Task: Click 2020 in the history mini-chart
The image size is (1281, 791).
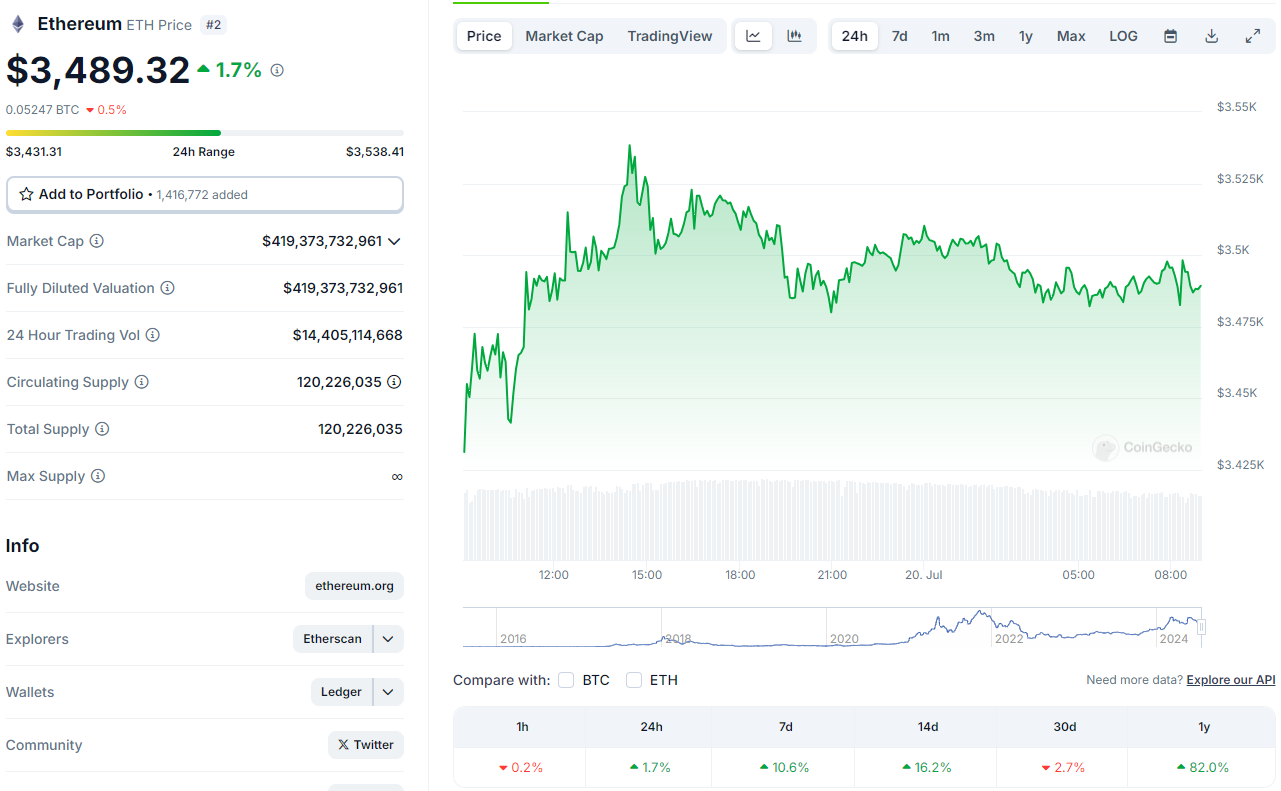Action: point(844,638)
